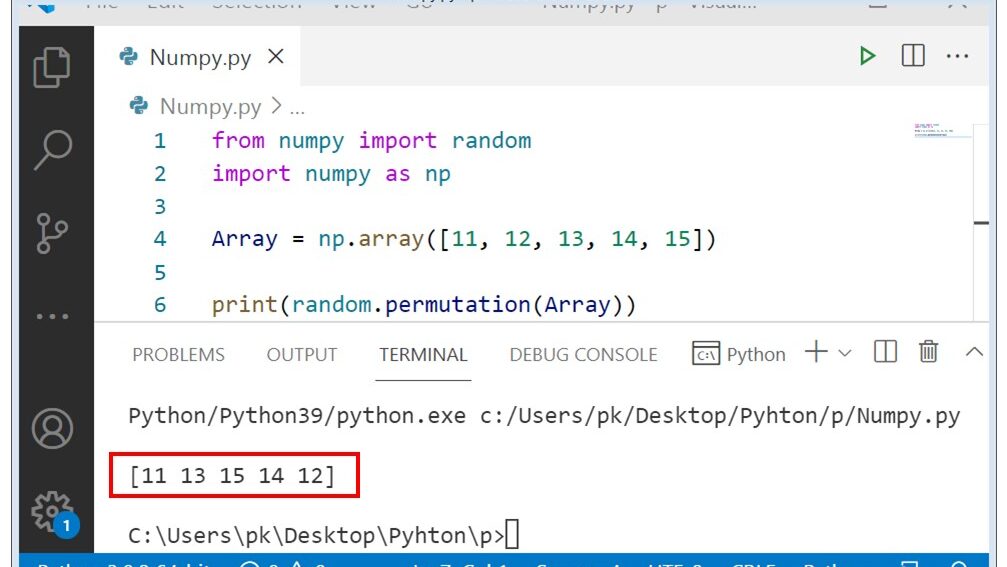
Task: Show additional views ellipsis in activity bar
Action: (51, 316)
